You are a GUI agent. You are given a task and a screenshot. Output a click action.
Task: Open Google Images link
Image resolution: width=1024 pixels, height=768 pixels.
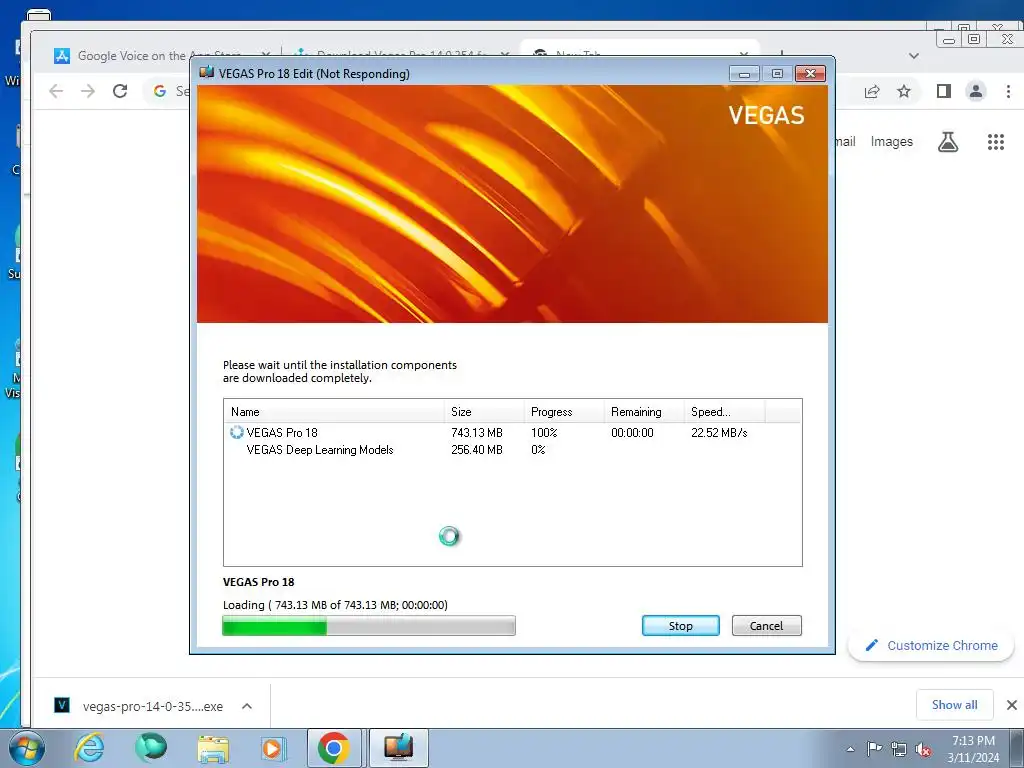(891, 142)
